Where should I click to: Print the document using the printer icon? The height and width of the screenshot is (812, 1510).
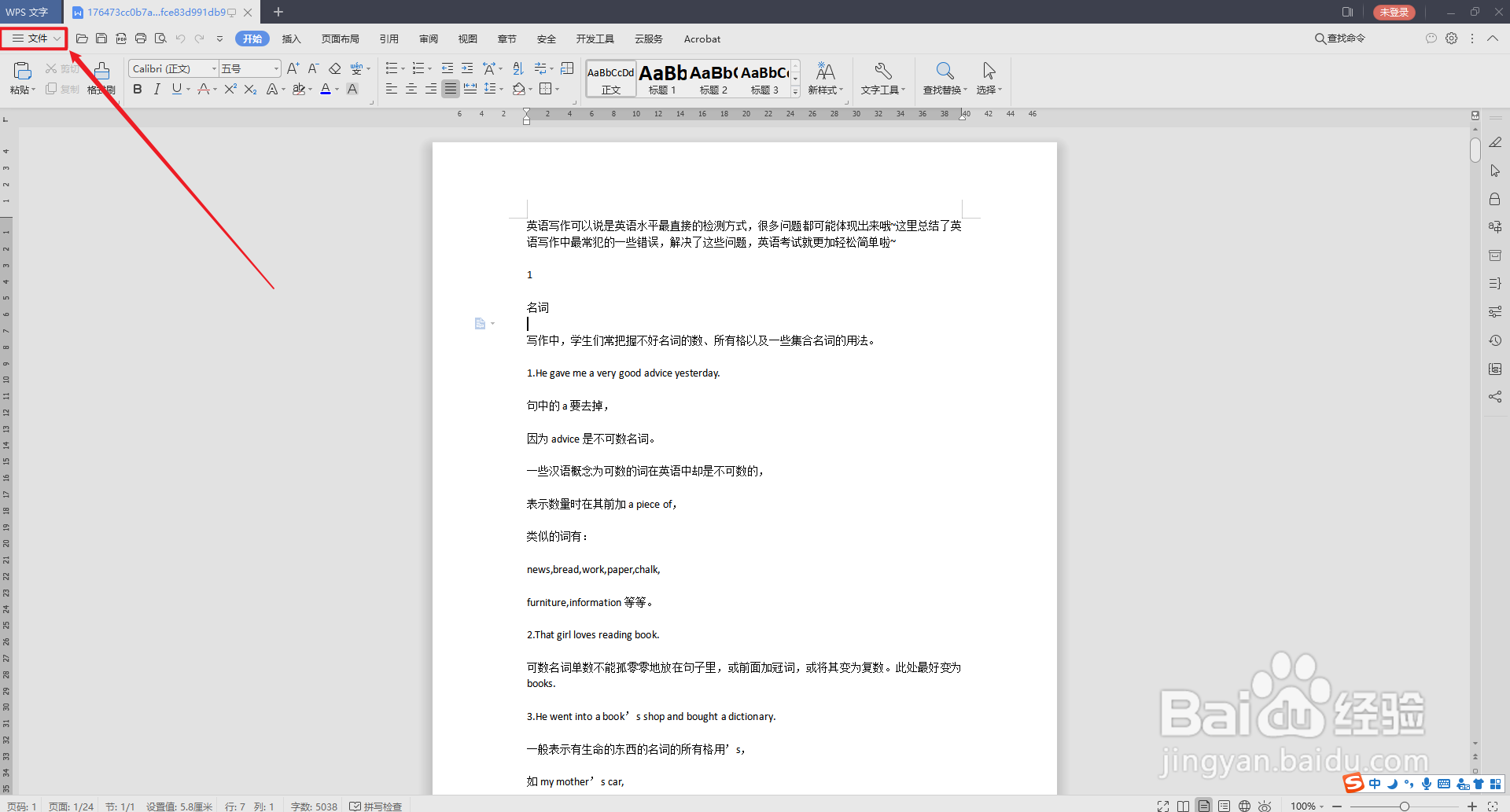(x=141, y=39)
